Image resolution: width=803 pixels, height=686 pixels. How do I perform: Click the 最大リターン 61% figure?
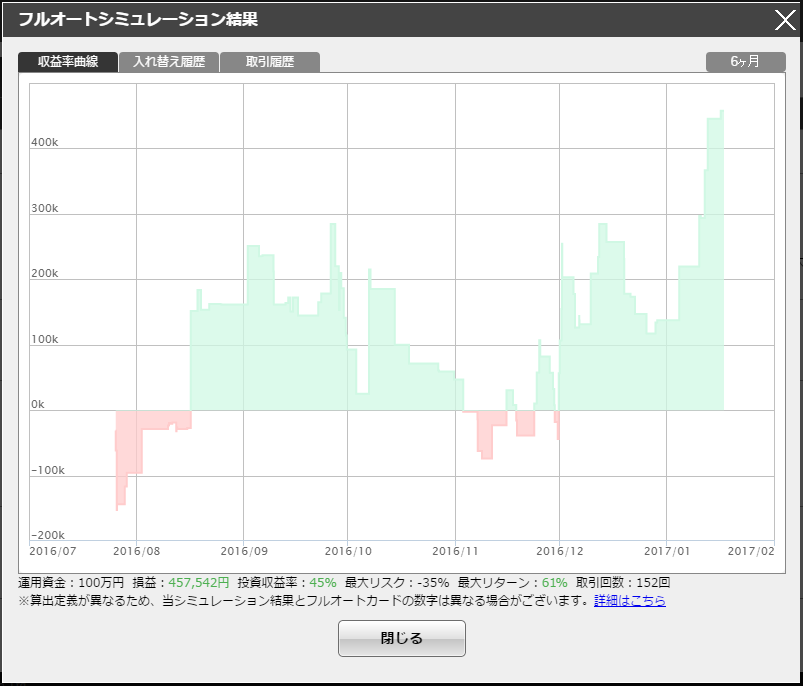point(554,582)
